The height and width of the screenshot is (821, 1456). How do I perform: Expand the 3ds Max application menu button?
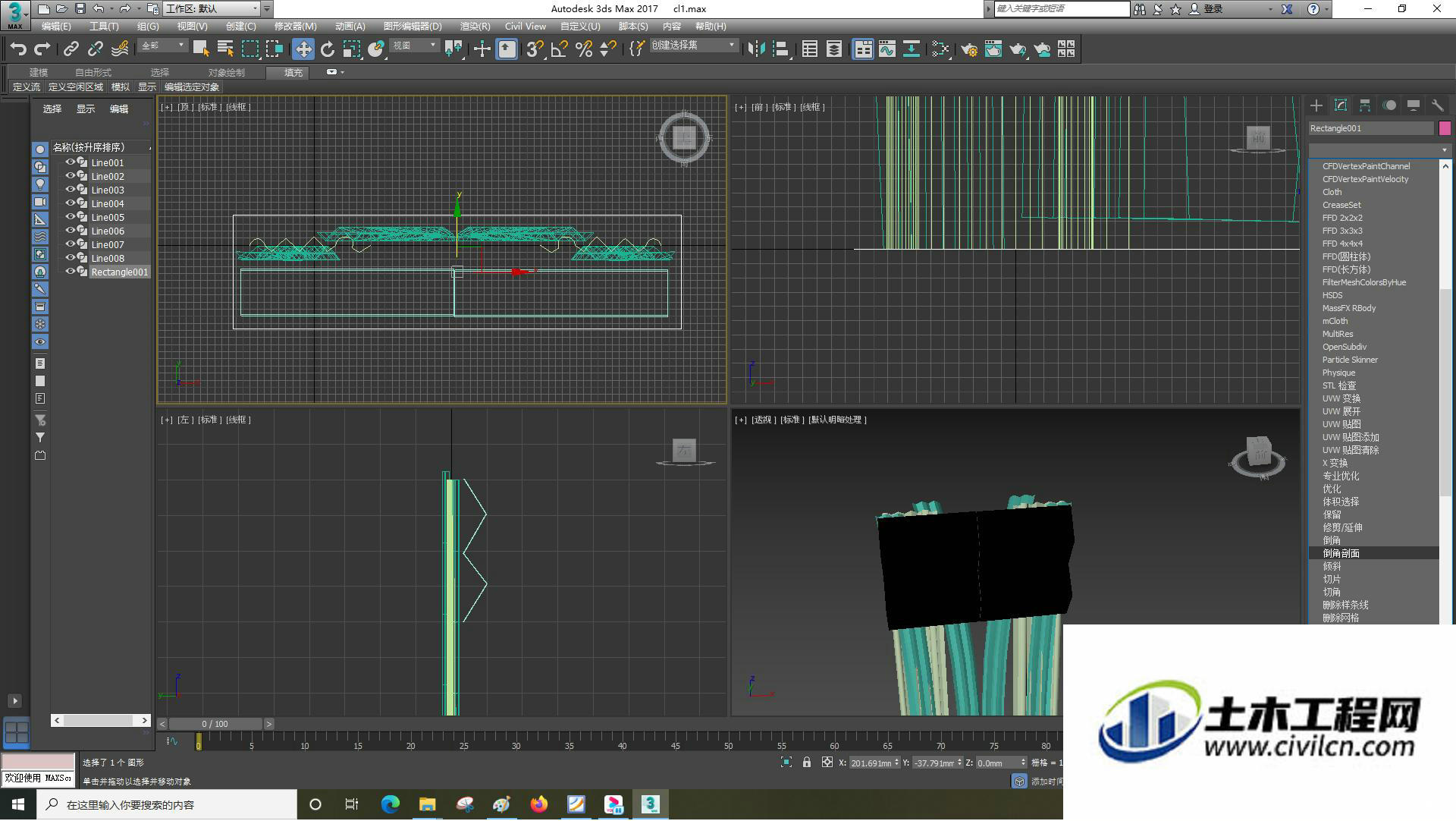pos(15,14)
